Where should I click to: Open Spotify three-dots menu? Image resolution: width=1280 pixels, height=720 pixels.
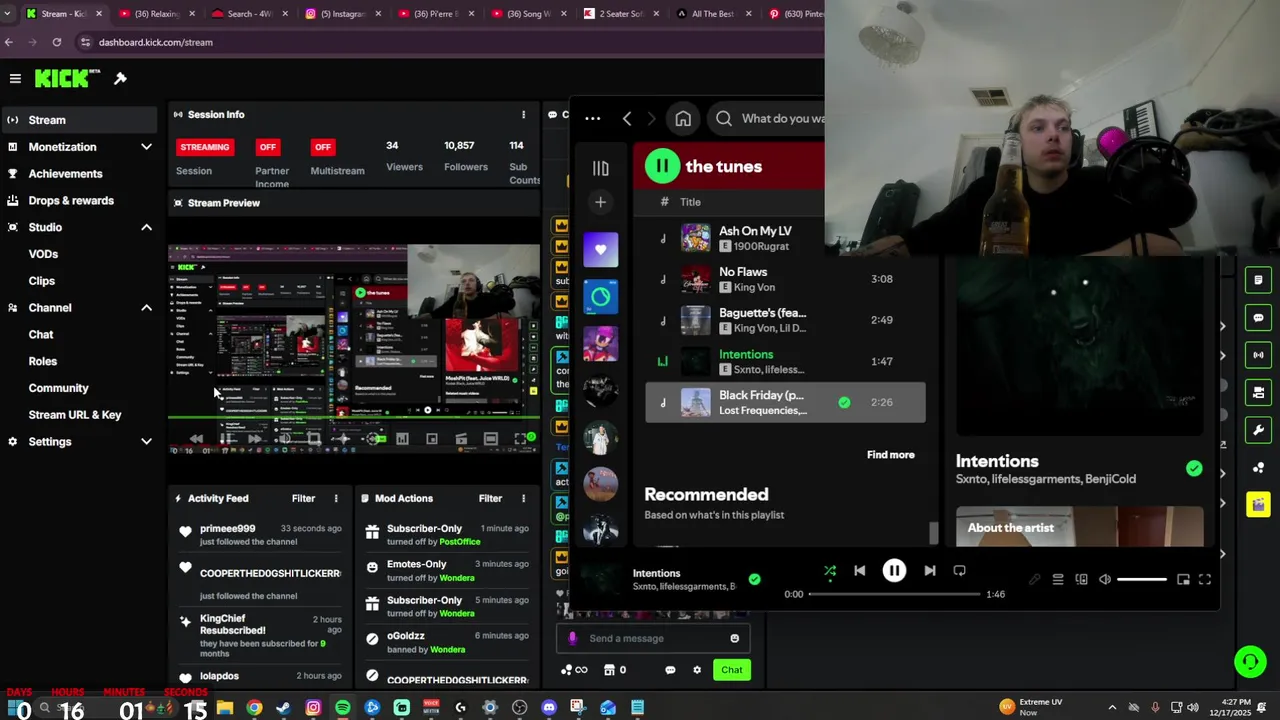pos(592,118)
